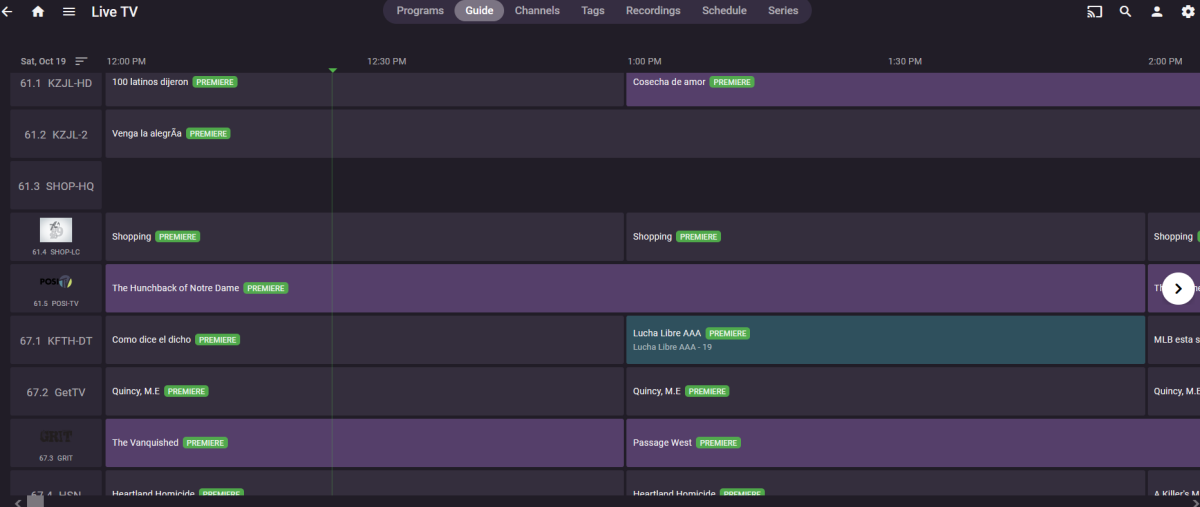Go to the home screen icon
Viewport: 1200px width, 507px height.
[38, 12]
